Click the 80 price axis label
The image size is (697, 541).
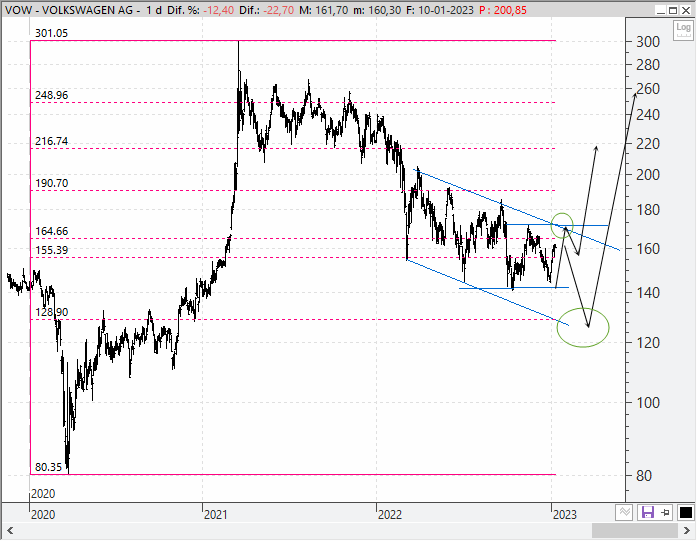coord(645,476)
